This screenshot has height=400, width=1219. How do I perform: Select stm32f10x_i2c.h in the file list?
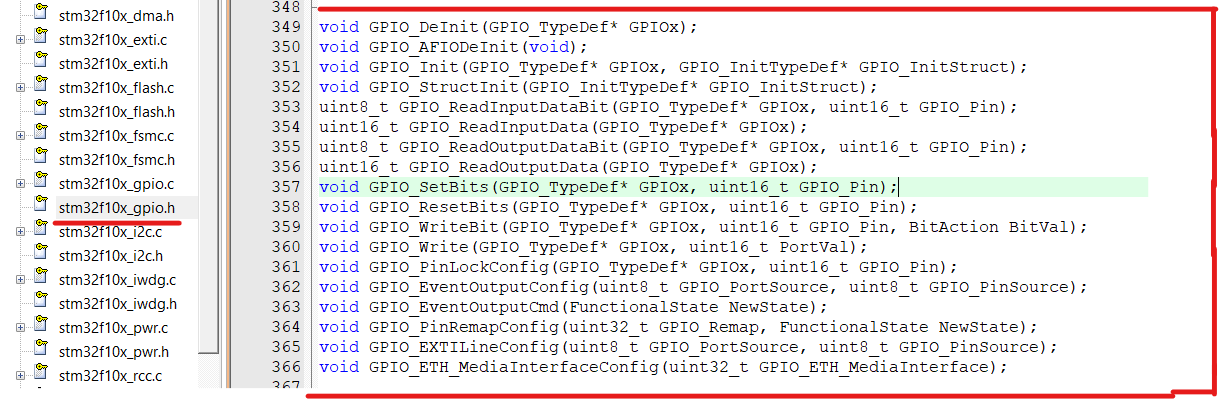tap(110, 256)
